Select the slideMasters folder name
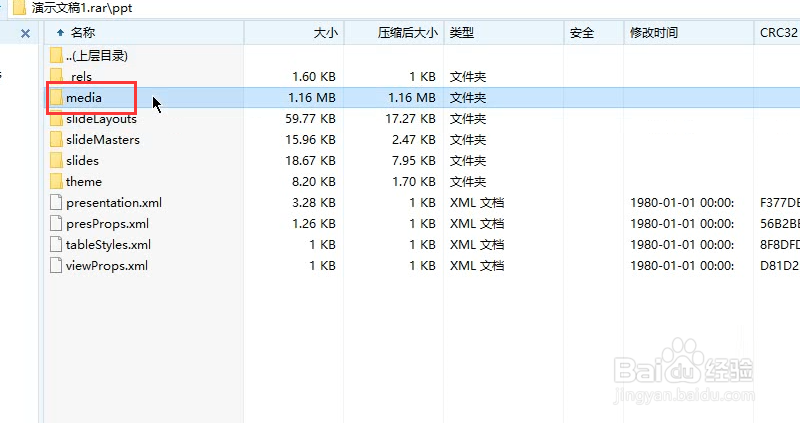Viewport: 800px width, 423px height. coord(103,139)
